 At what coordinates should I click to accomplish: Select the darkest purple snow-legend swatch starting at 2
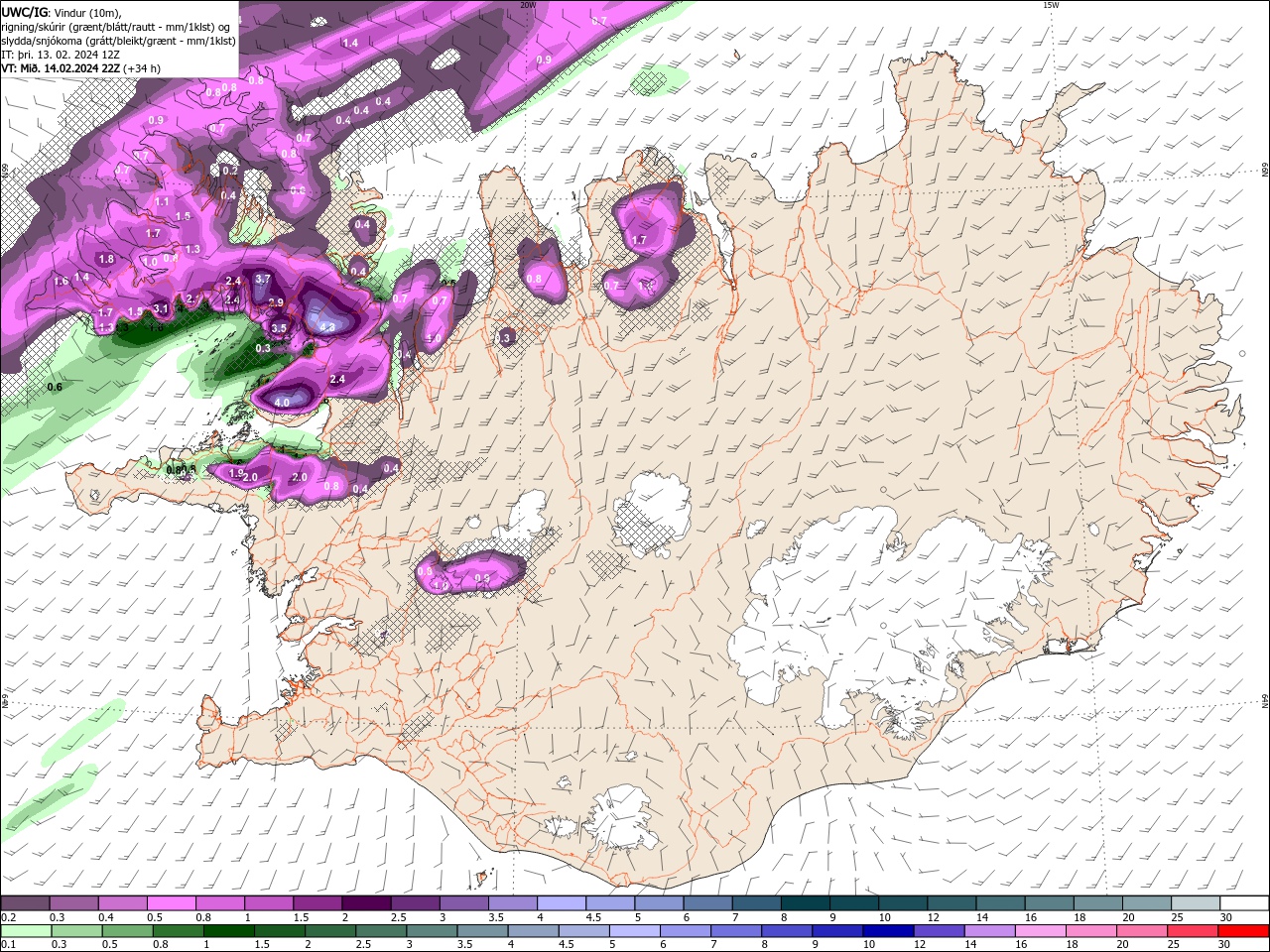(x=366, y=903)
